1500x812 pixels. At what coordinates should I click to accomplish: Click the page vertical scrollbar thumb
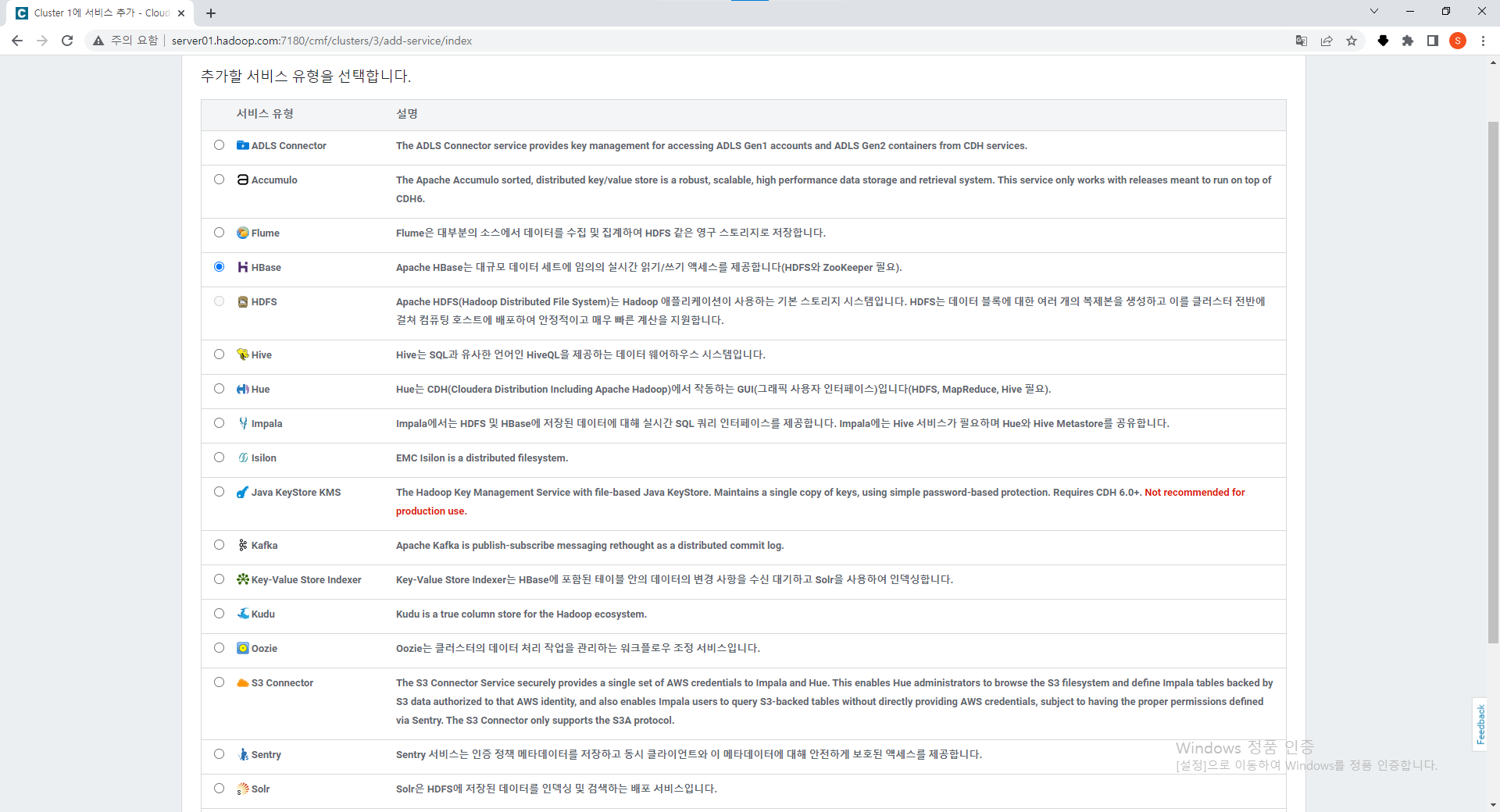click(x=1493, y=383)
